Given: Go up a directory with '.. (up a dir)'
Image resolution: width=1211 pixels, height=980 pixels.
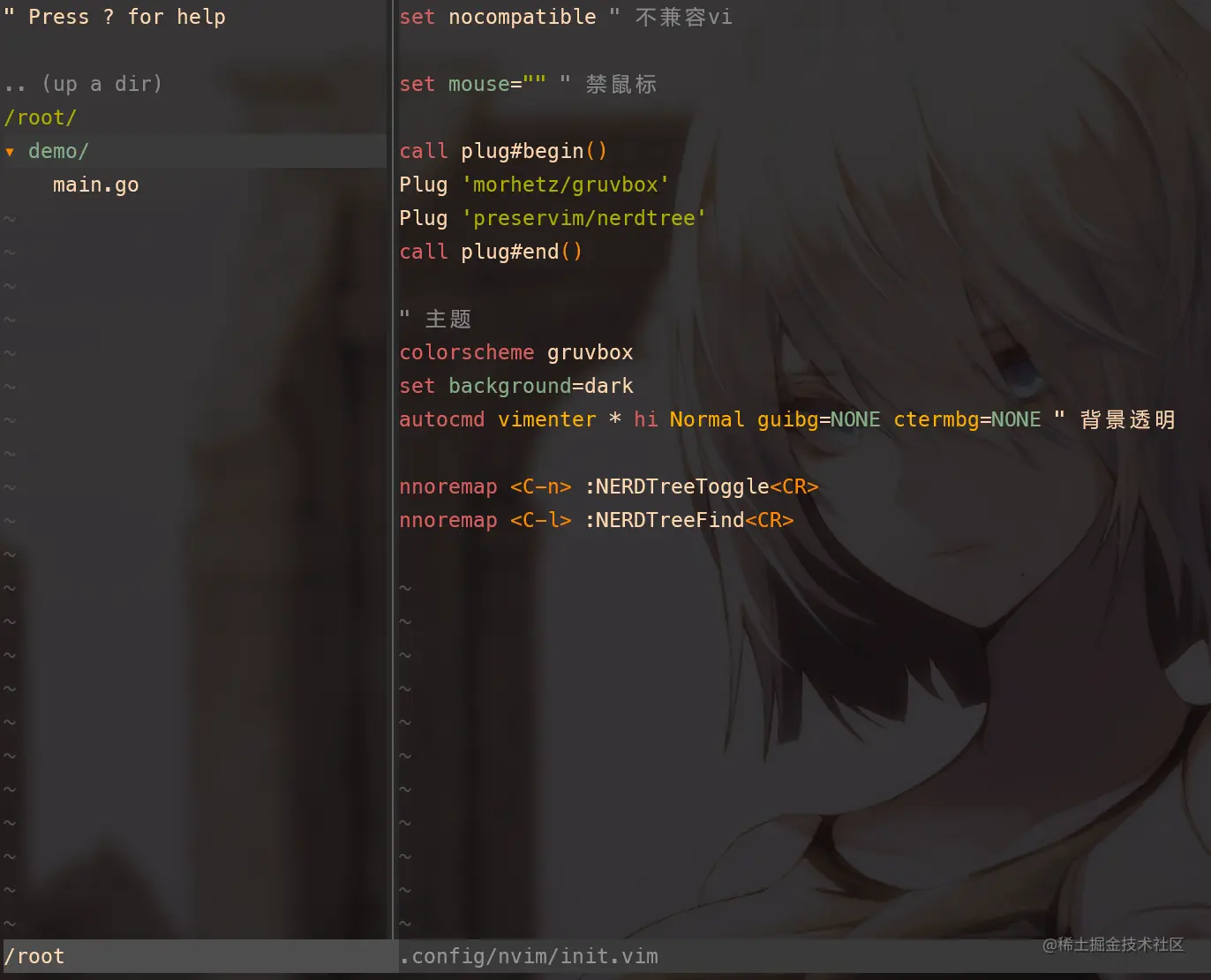Looking at the screenshot, I should [x=83, y=84].
